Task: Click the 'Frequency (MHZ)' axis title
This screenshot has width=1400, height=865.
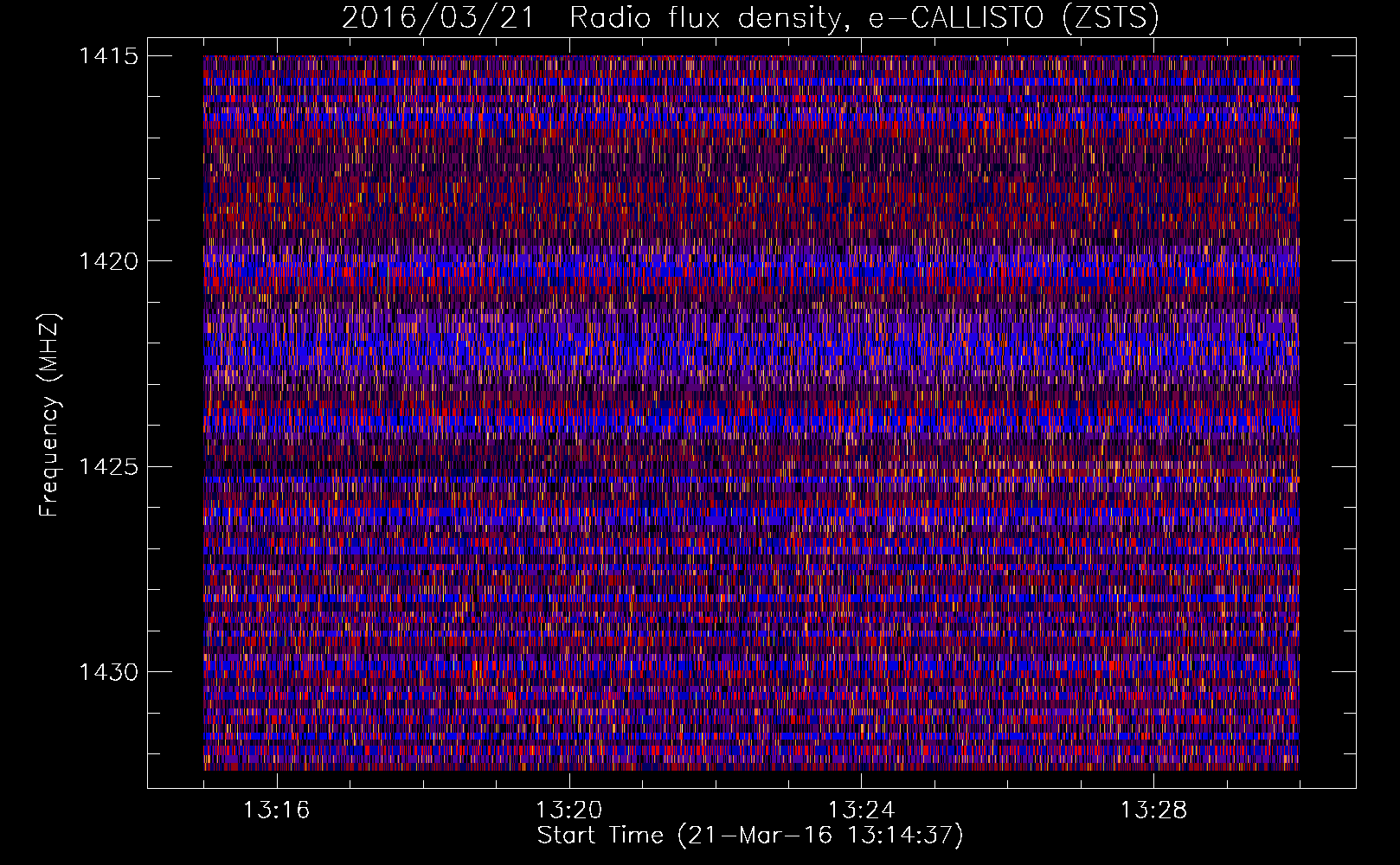Action: click(50, 415)
